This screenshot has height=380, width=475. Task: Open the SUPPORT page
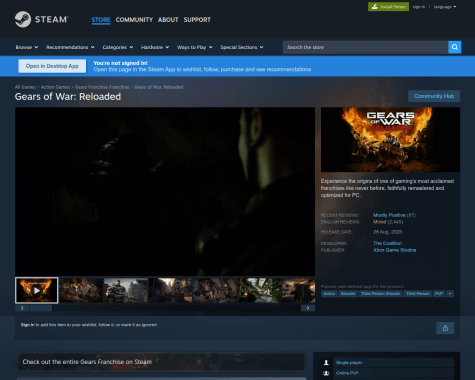tap(197, 20)
